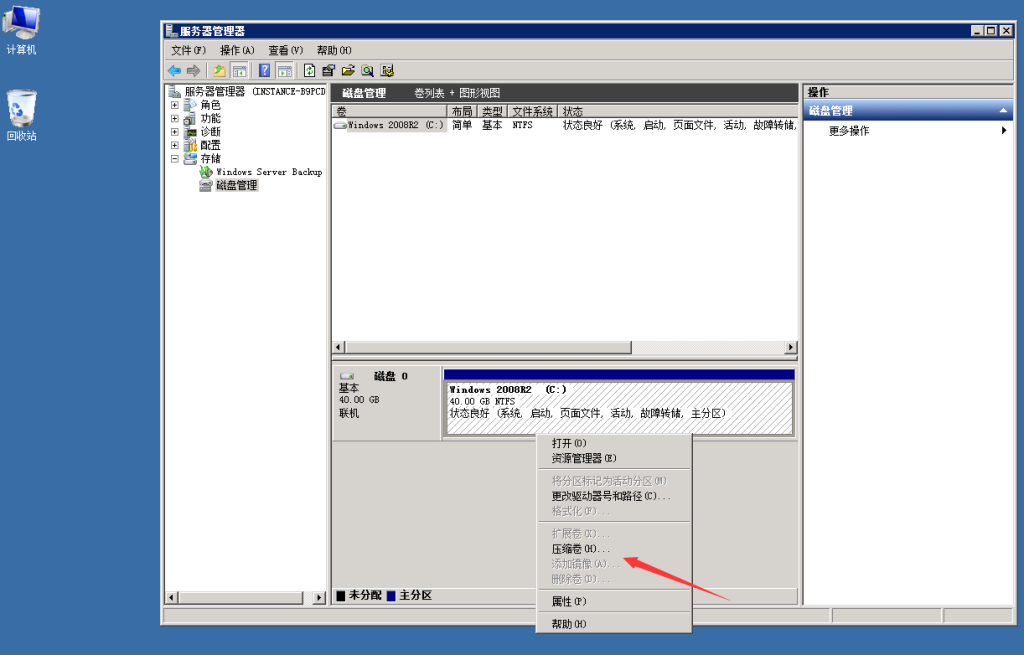The image size is (1024, 655).
Task: Click right arrow of volume list scrollbar
Action: click(791, 347)
